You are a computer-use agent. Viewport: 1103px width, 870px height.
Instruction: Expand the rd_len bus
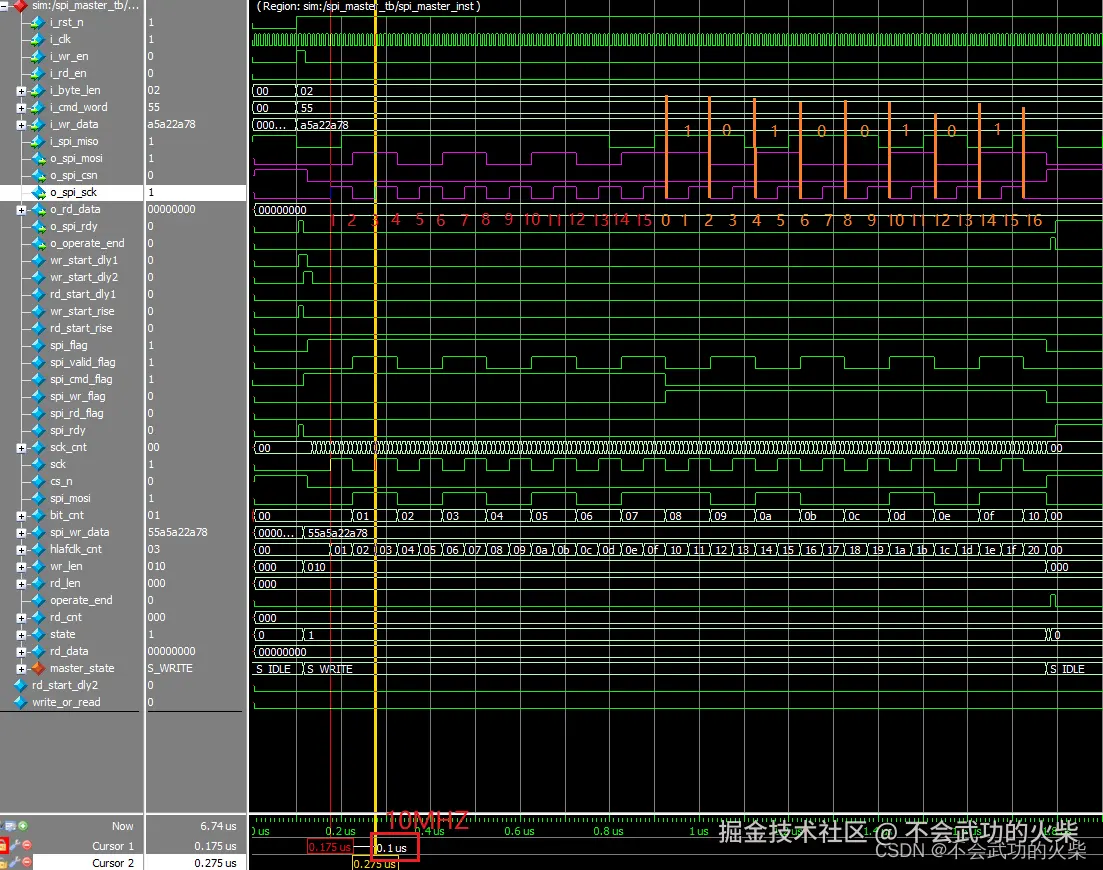[x=21, y=583]
